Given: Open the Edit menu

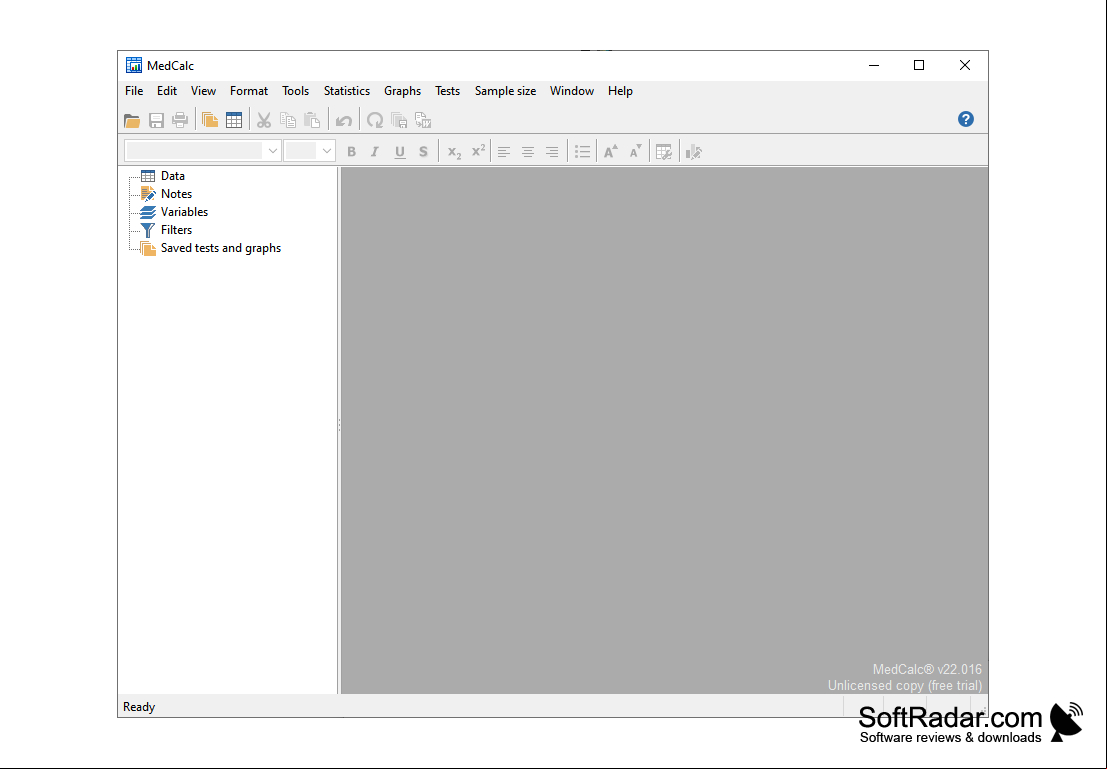Looking at the screenshot, I should (x=167, y=91).
